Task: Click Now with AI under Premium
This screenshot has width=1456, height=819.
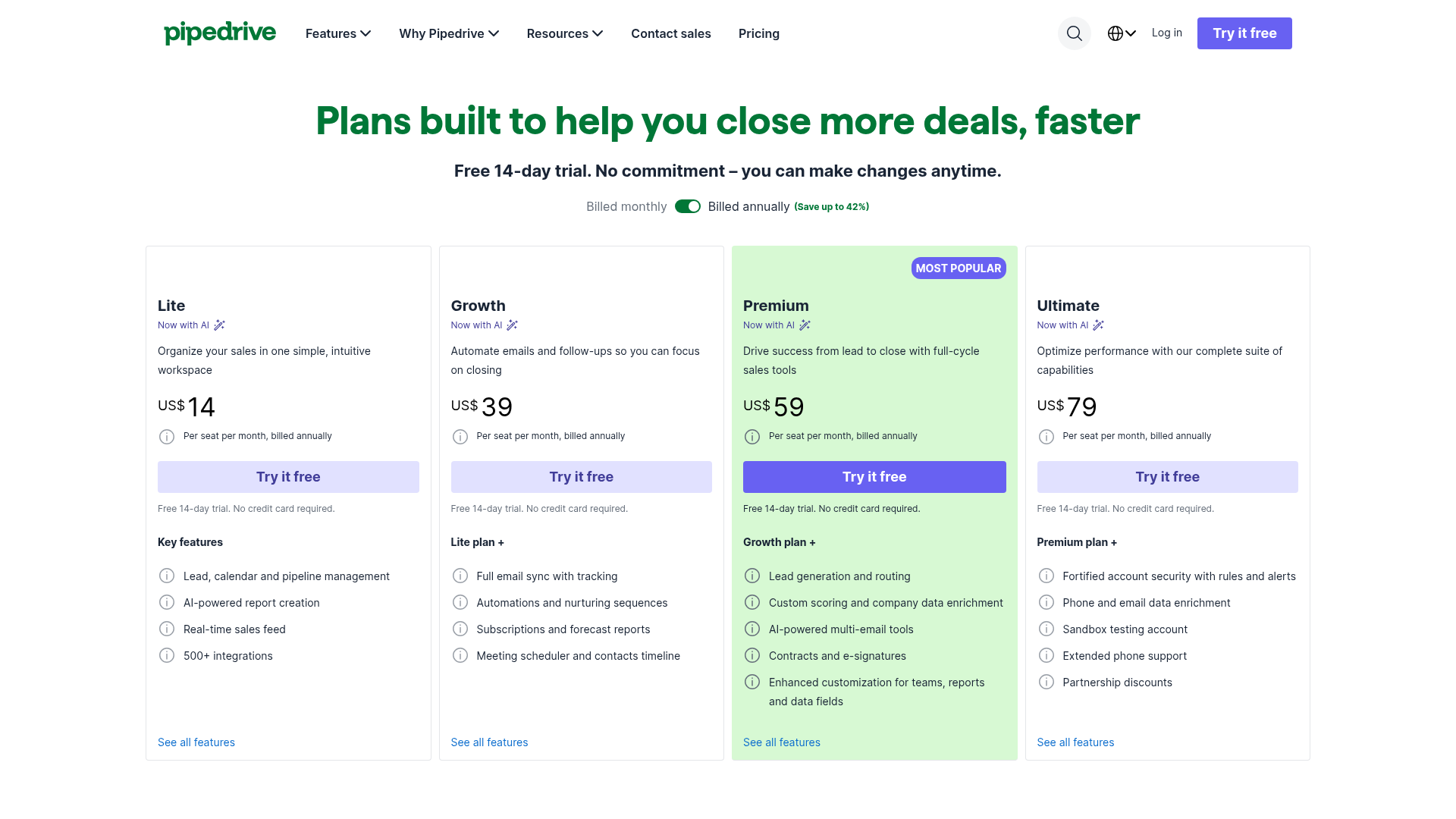Action: (769, 325)
